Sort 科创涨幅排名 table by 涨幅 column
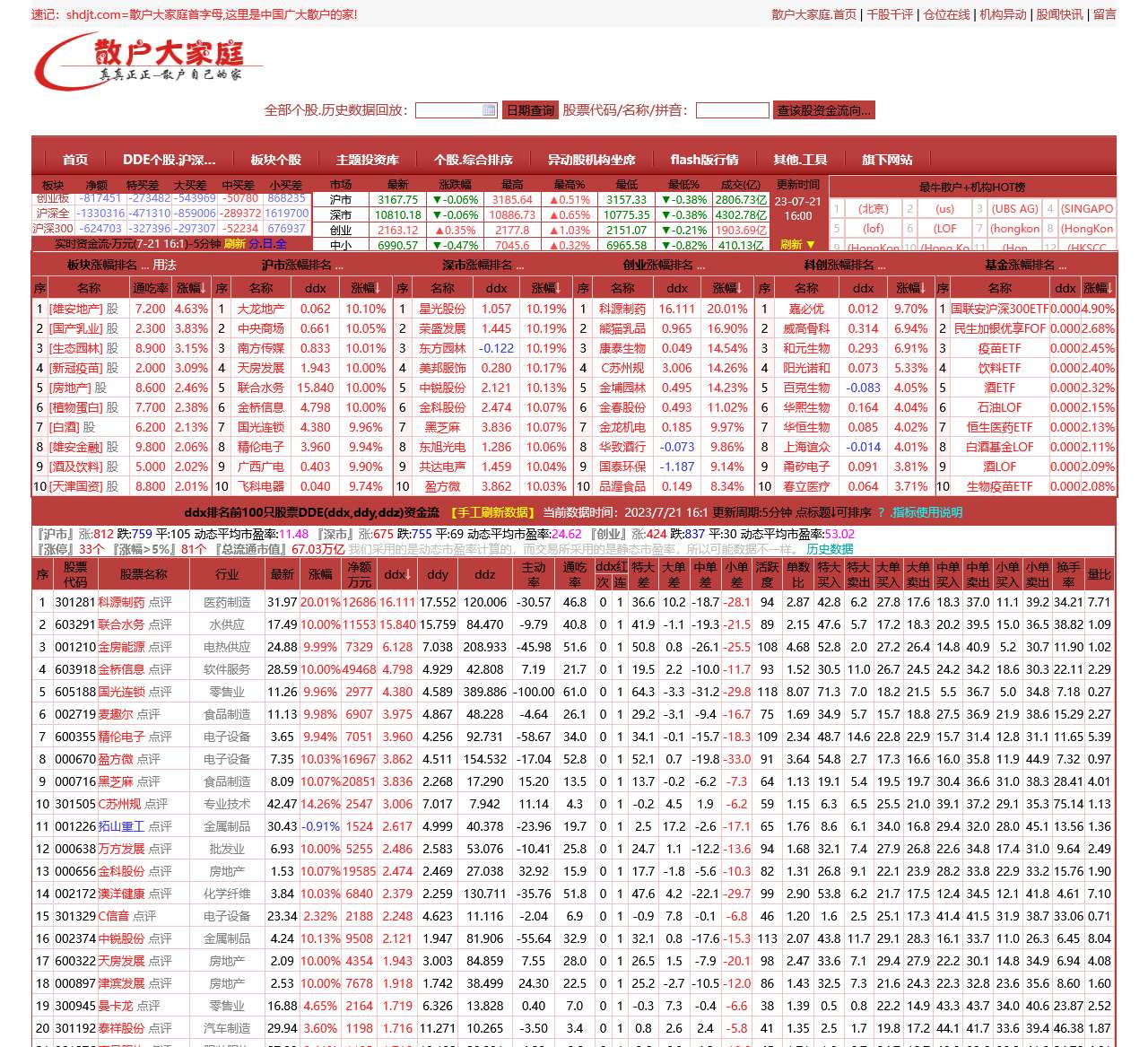The image size is (1148, 1047). coord(911,288)
